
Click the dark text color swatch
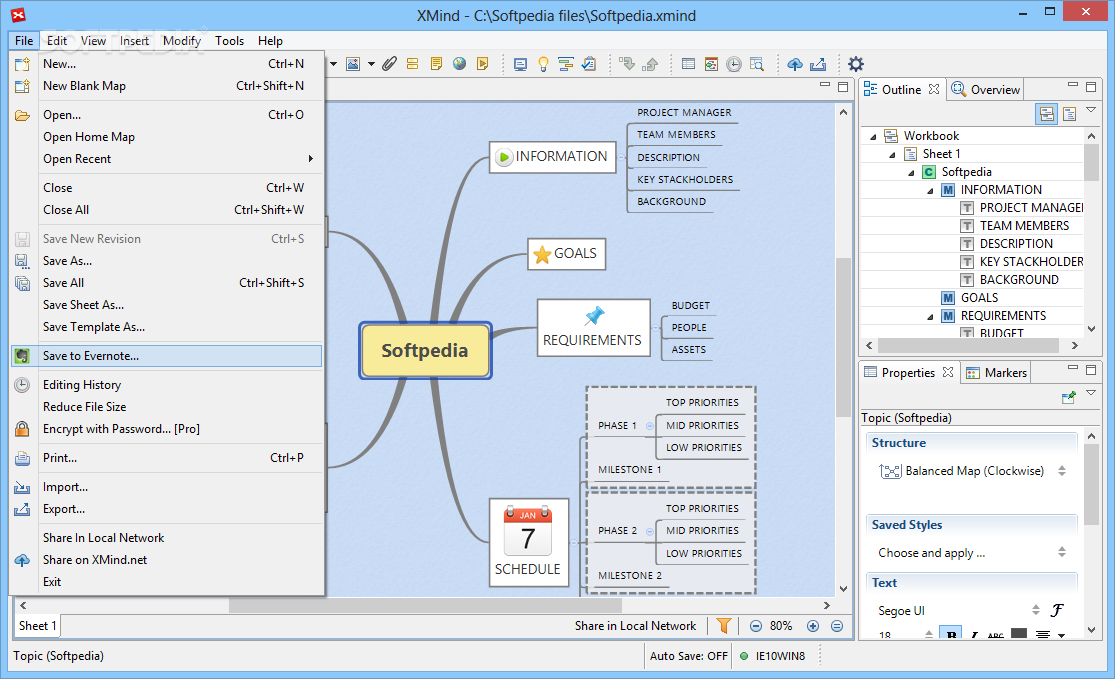[x=1019, y=633]
